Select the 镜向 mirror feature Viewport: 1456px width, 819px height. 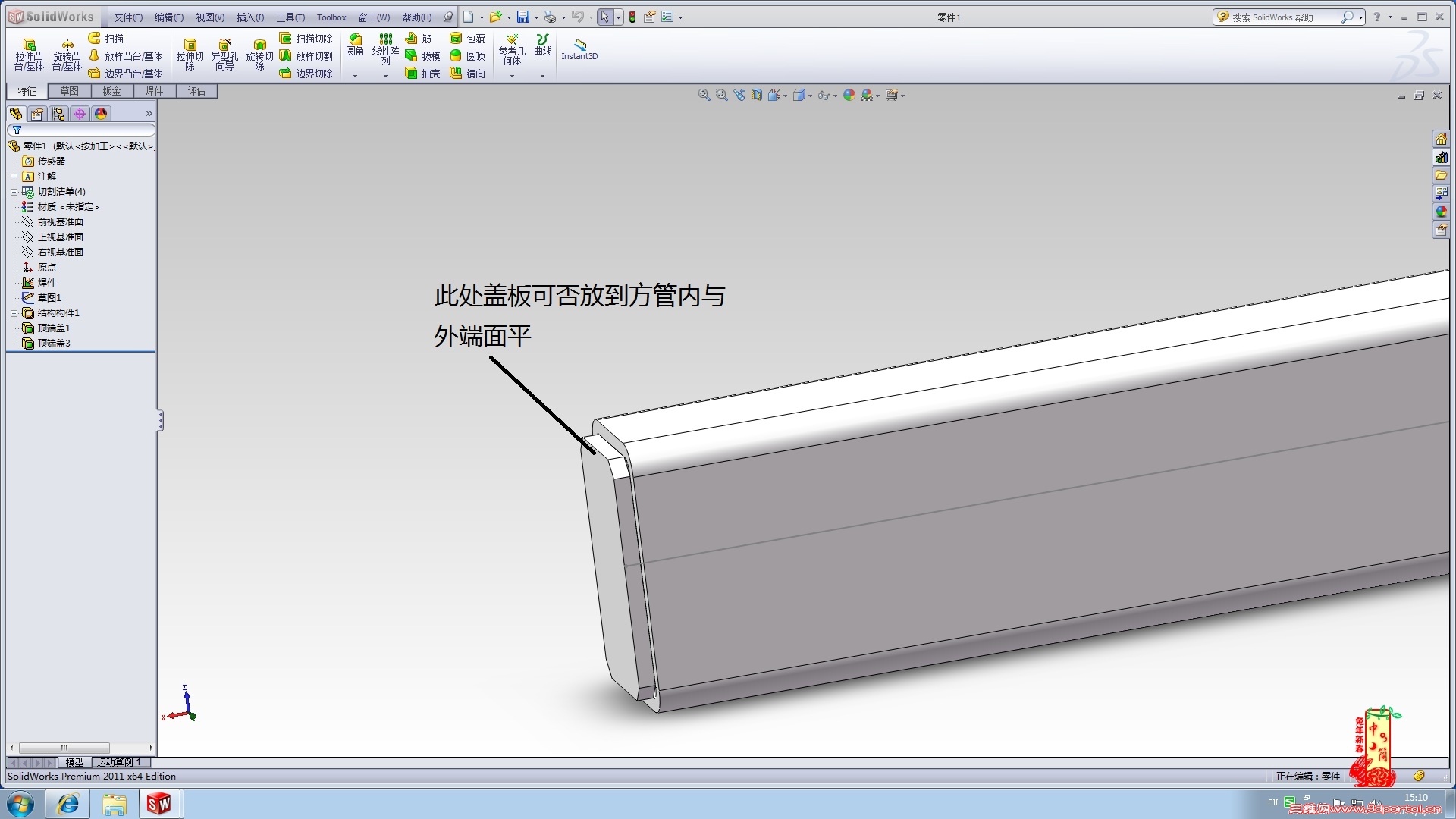[467, 74]
